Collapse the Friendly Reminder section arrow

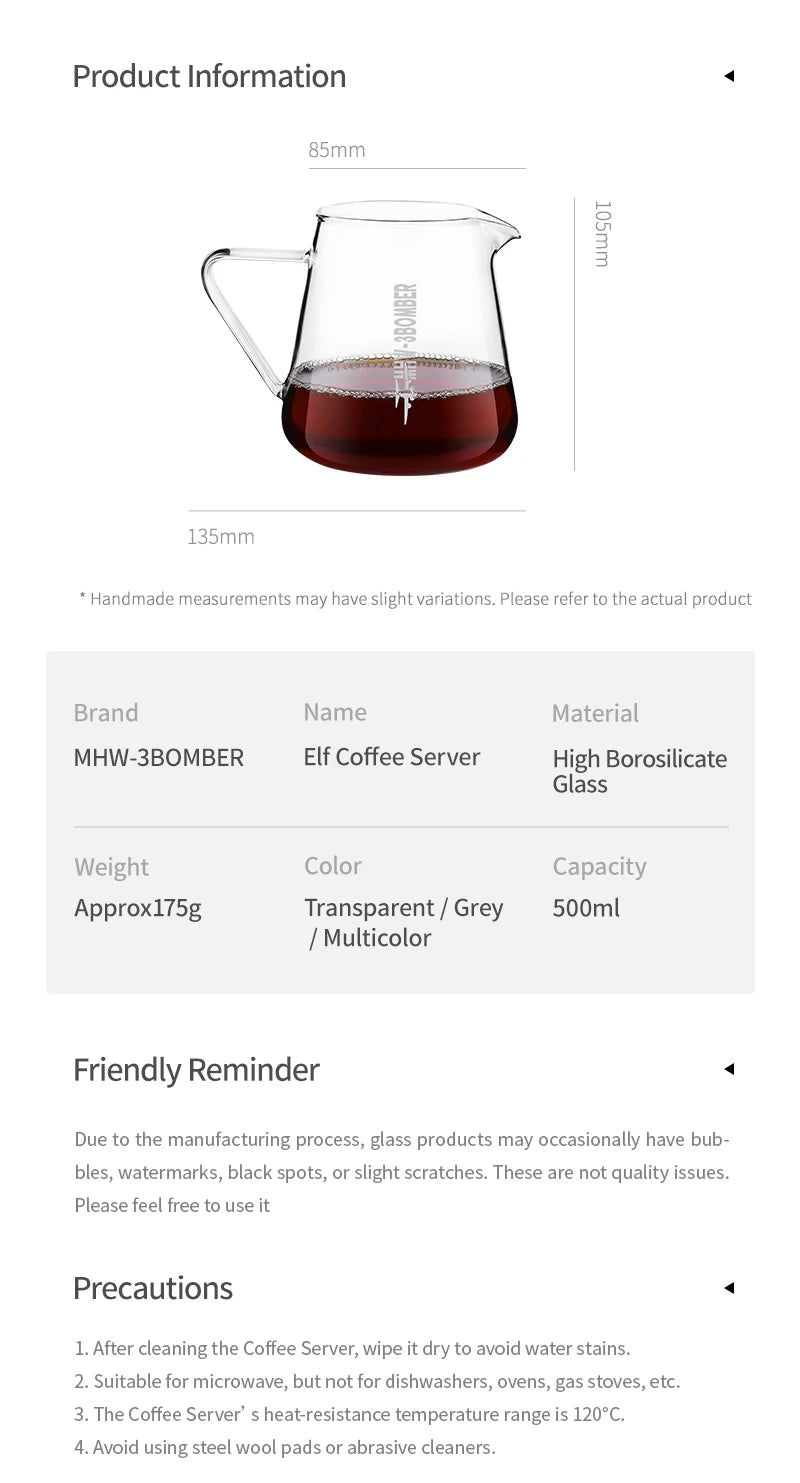click(729, 1069)
